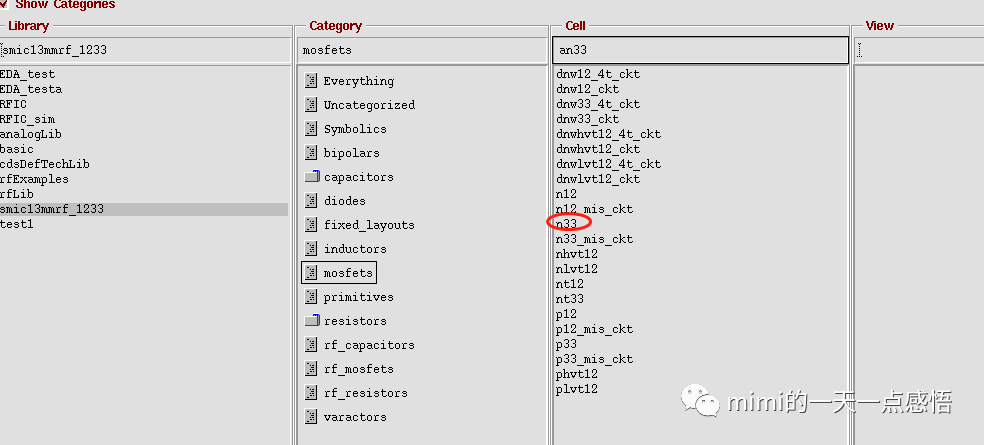This screenshot has width=984, height=445.
Task: Click the bipolars category icon
Action: coord(311,153)
